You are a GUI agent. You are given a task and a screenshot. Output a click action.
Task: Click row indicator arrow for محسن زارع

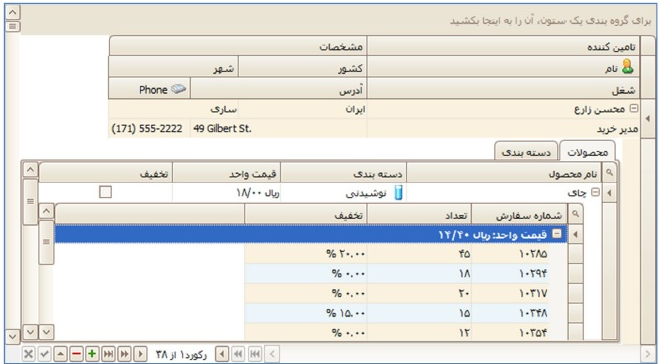648,119
